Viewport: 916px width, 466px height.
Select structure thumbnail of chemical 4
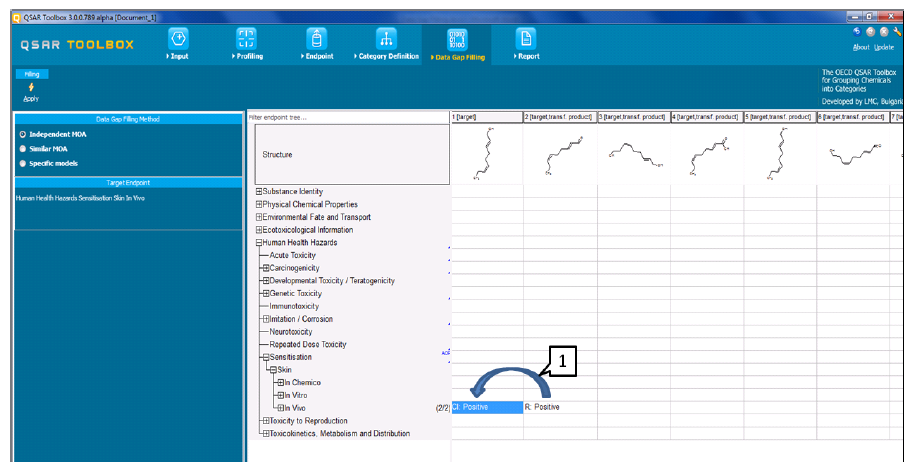[x=707, y=154]
